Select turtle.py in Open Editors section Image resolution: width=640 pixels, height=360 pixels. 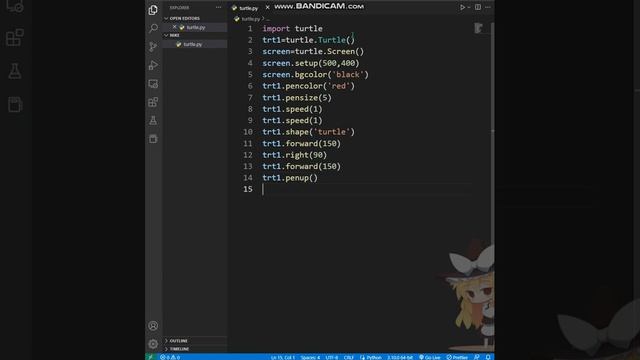[x=196, y=27]
